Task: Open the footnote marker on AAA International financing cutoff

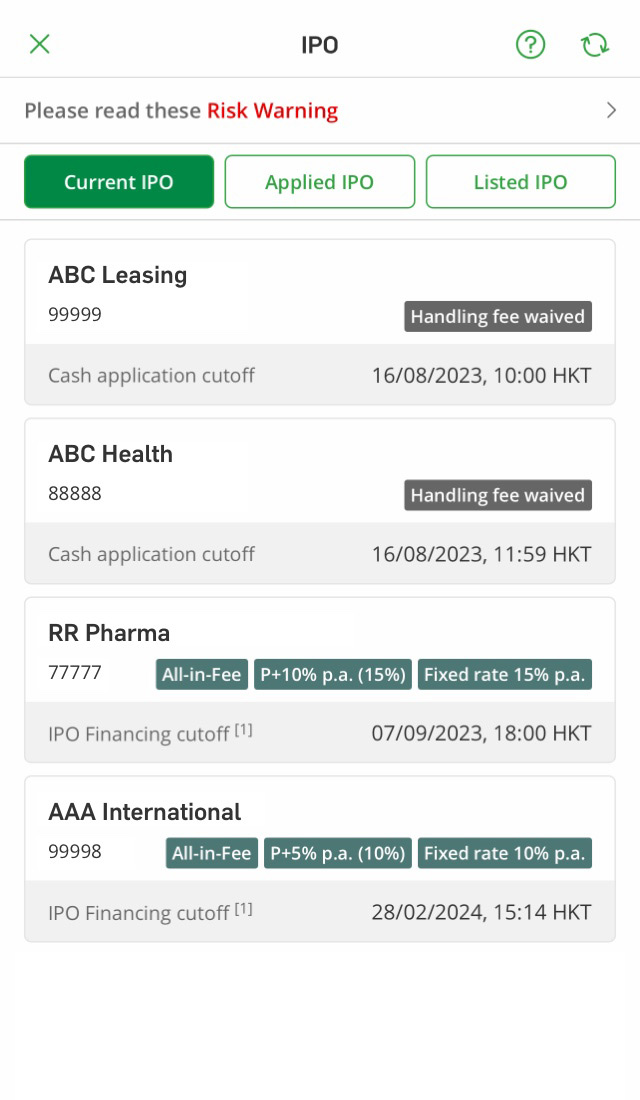Action: [242, 907]
